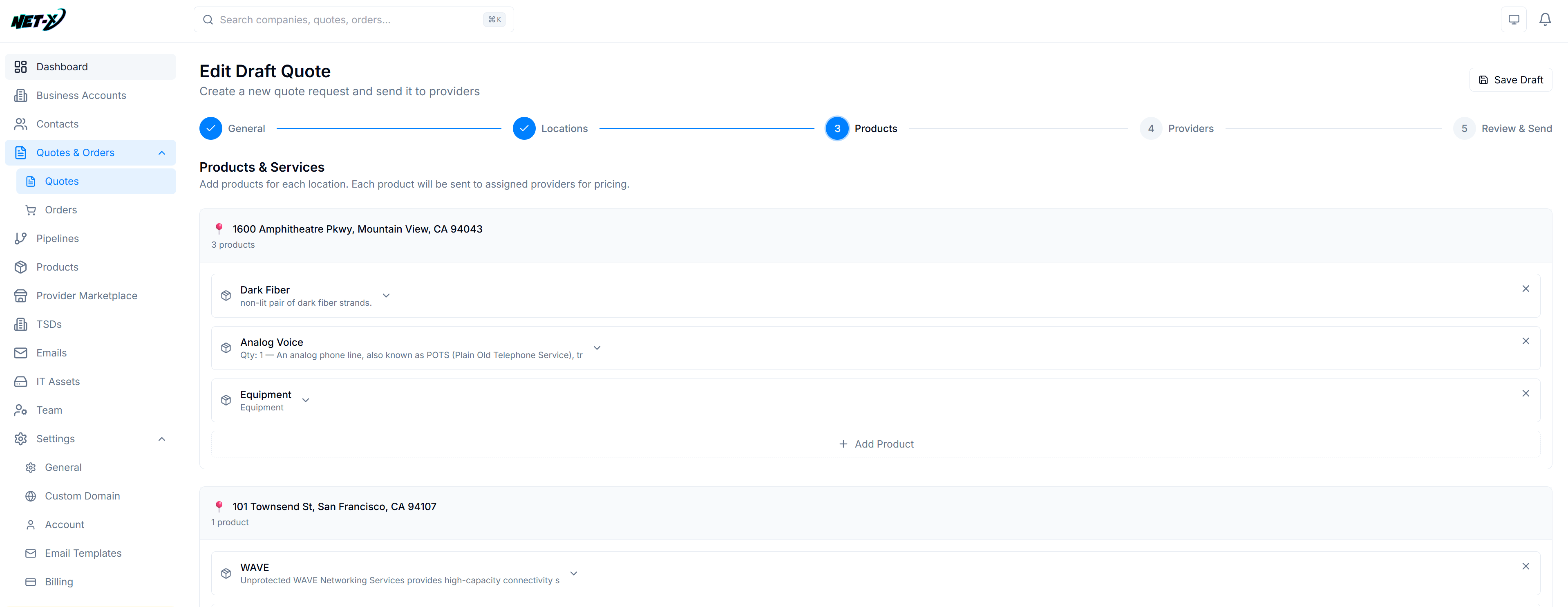
Task: Open Emails via its envelope icon
Action: click(x=21, y=352)
